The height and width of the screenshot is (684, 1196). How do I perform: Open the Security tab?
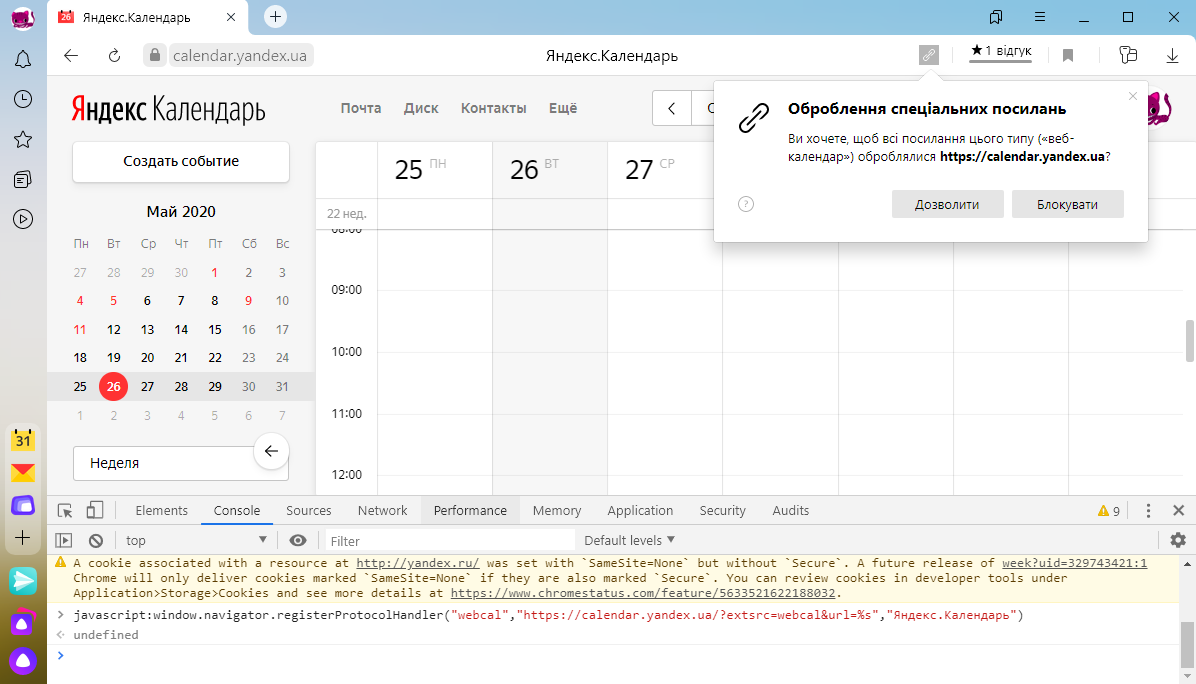[x=722, y=511]
